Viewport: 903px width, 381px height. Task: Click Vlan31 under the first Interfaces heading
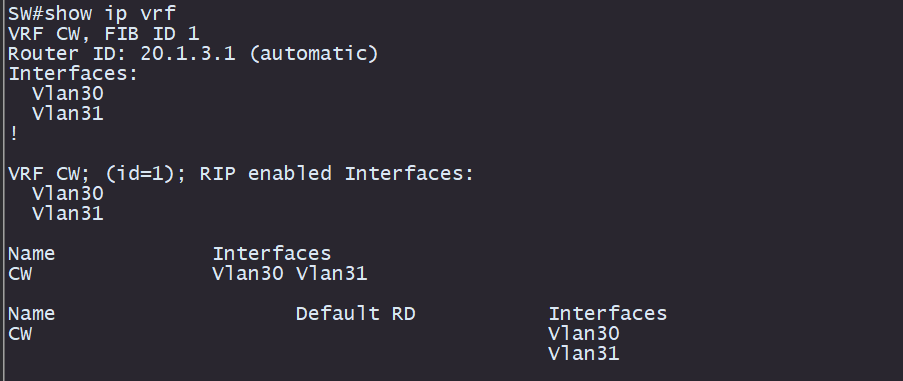pyautogui.click(x=68, y=113)
